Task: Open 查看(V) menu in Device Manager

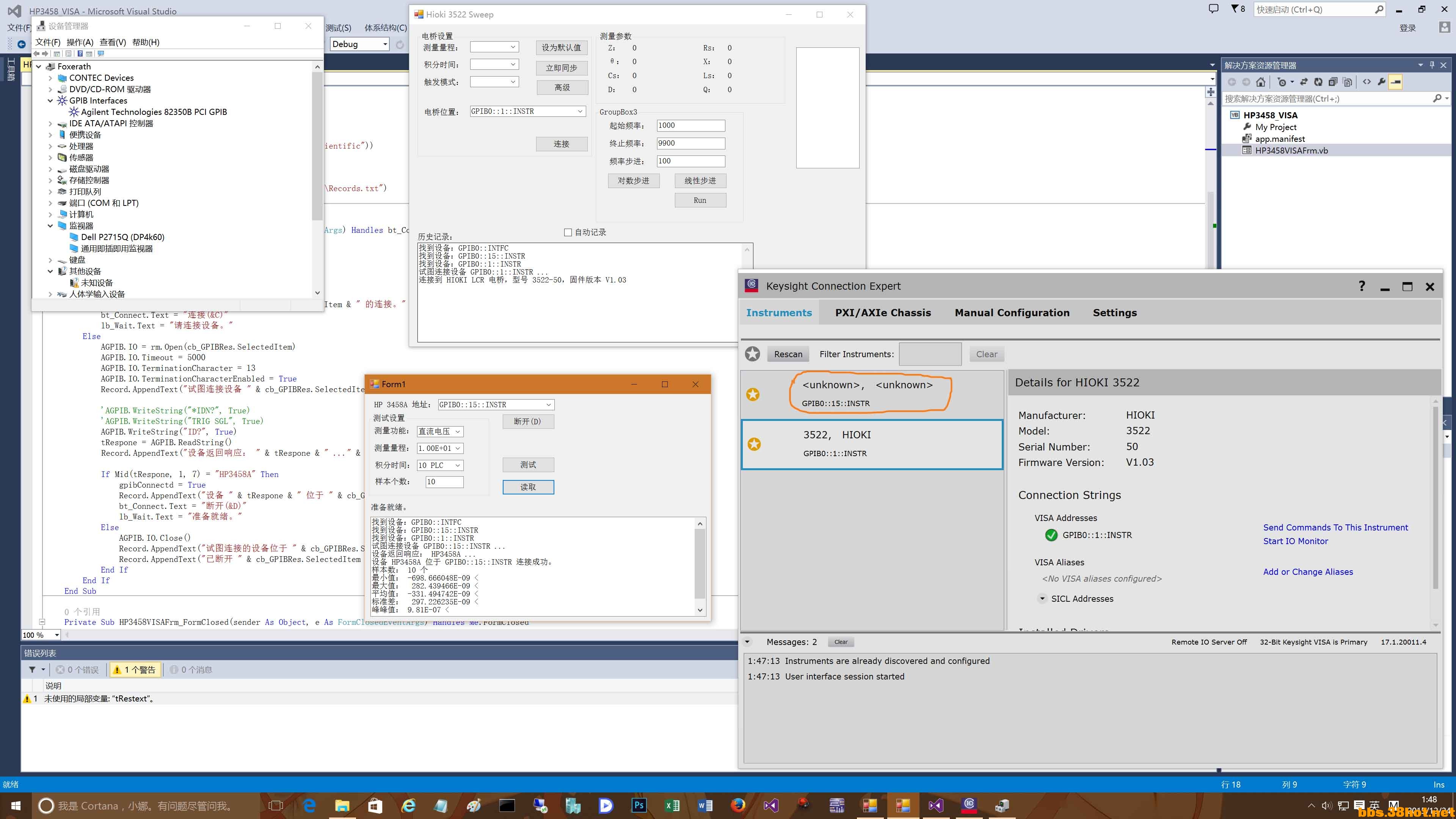Action: point(113,42)
